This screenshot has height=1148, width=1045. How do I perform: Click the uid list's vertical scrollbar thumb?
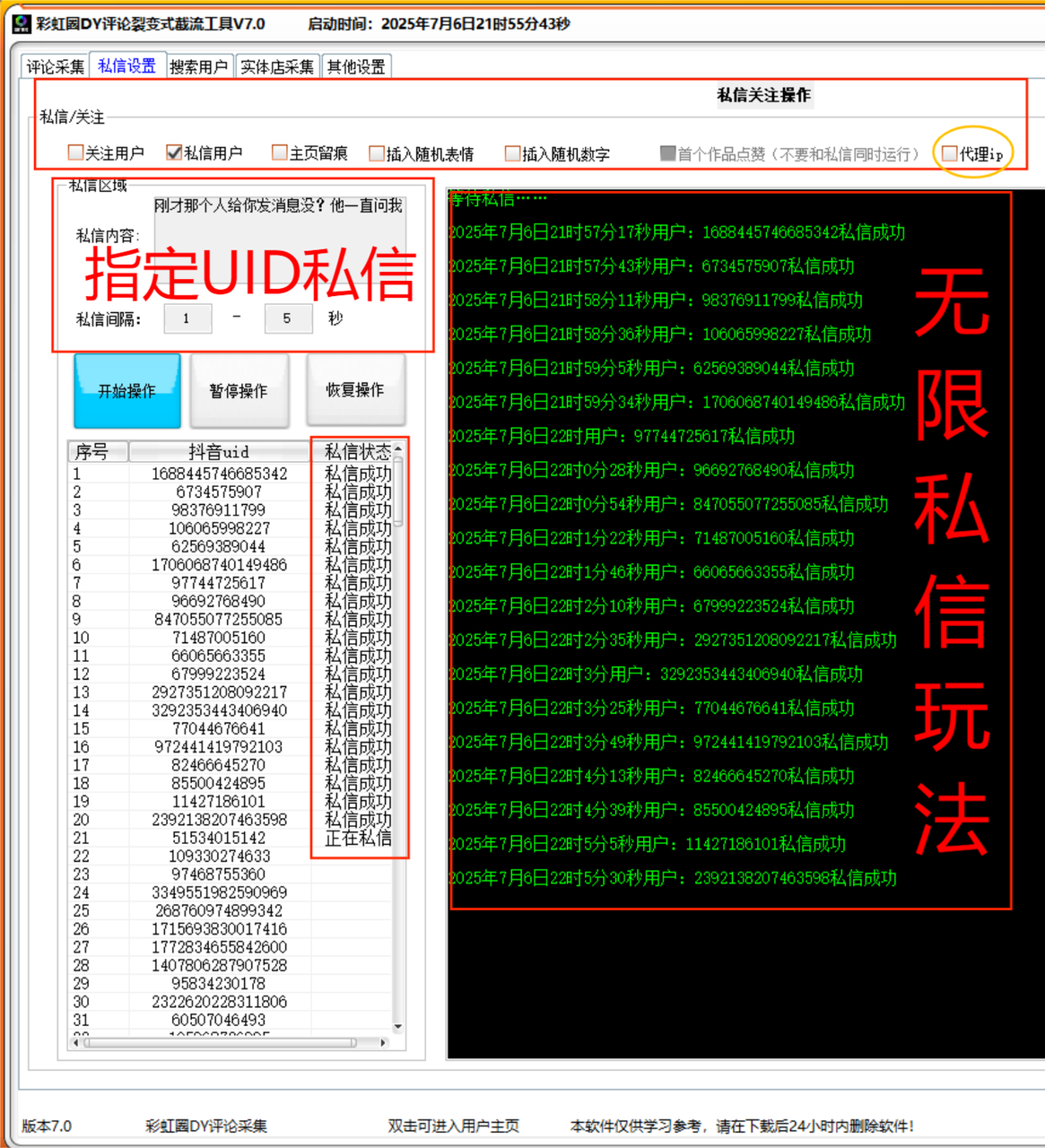pos(398,491)
